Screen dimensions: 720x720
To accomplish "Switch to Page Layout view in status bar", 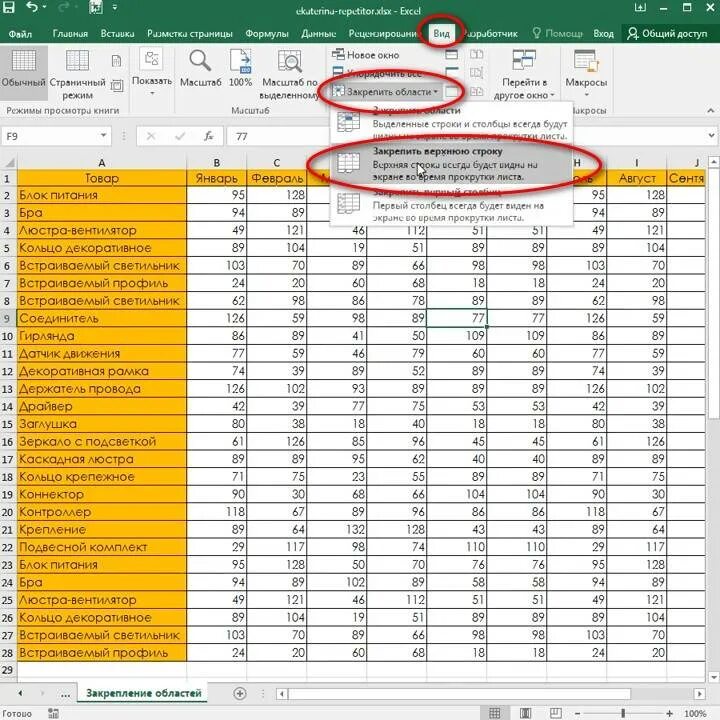I will coord(525,713).
